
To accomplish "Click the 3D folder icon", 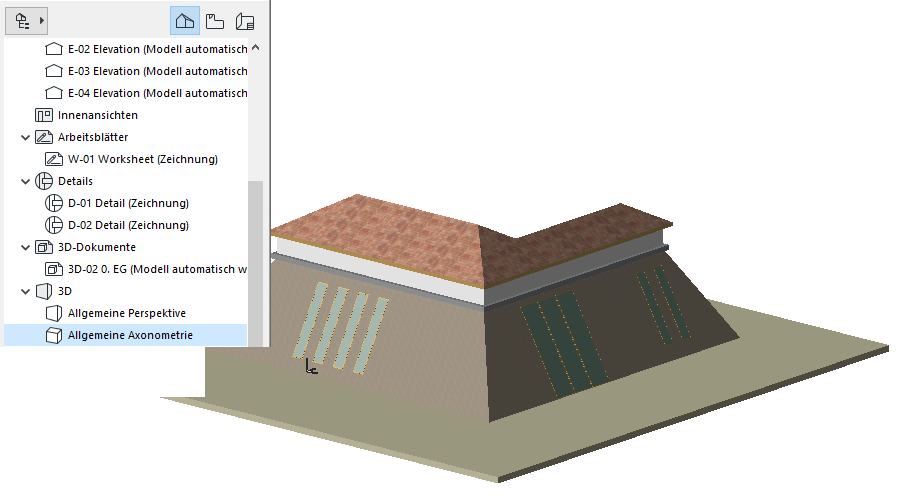I will tap(44, 291).
